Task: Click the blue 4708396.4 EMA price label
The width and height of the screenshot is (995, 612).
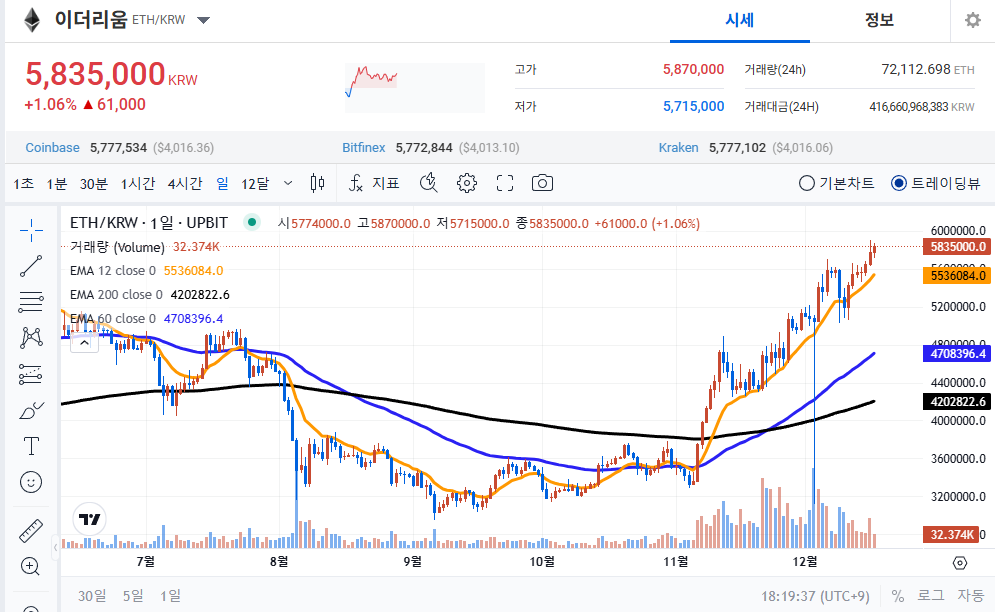Action: pos(956,354)
